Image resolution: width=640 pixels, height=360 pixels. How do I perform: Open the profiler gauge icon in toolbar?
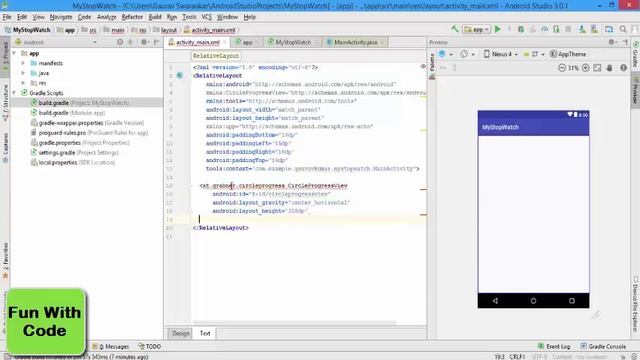[544, 29]
